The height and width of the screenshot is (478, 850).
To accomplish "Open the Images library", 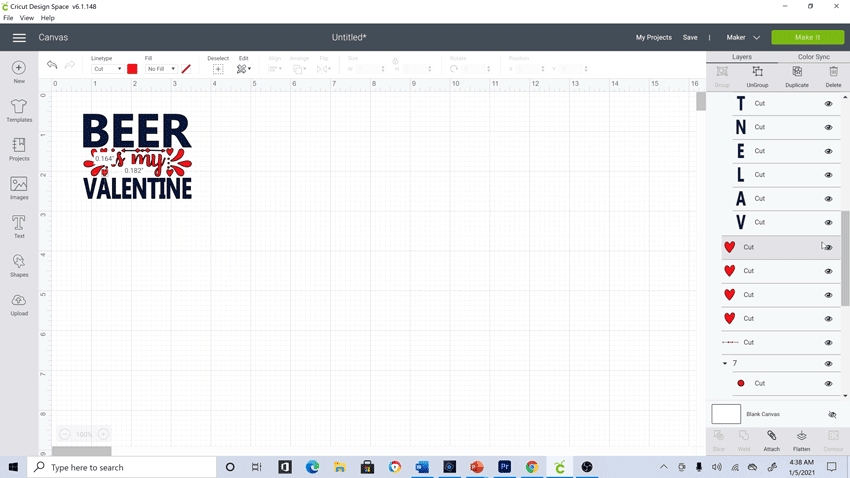I will (19, 188).
